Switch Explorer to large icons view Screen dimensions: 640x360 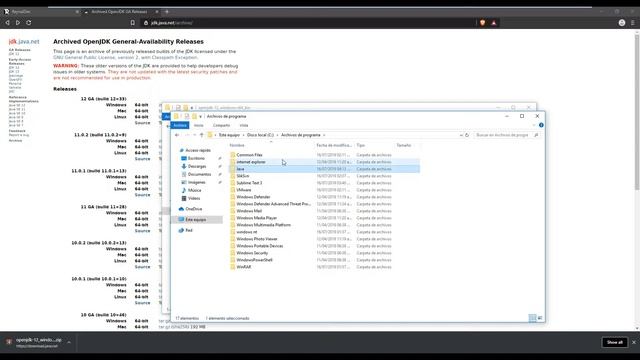(x=540, y=318)
